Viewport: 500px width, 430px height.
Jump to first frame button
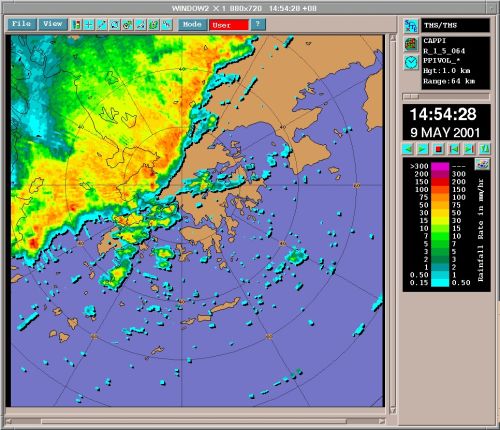coord(454,149)
